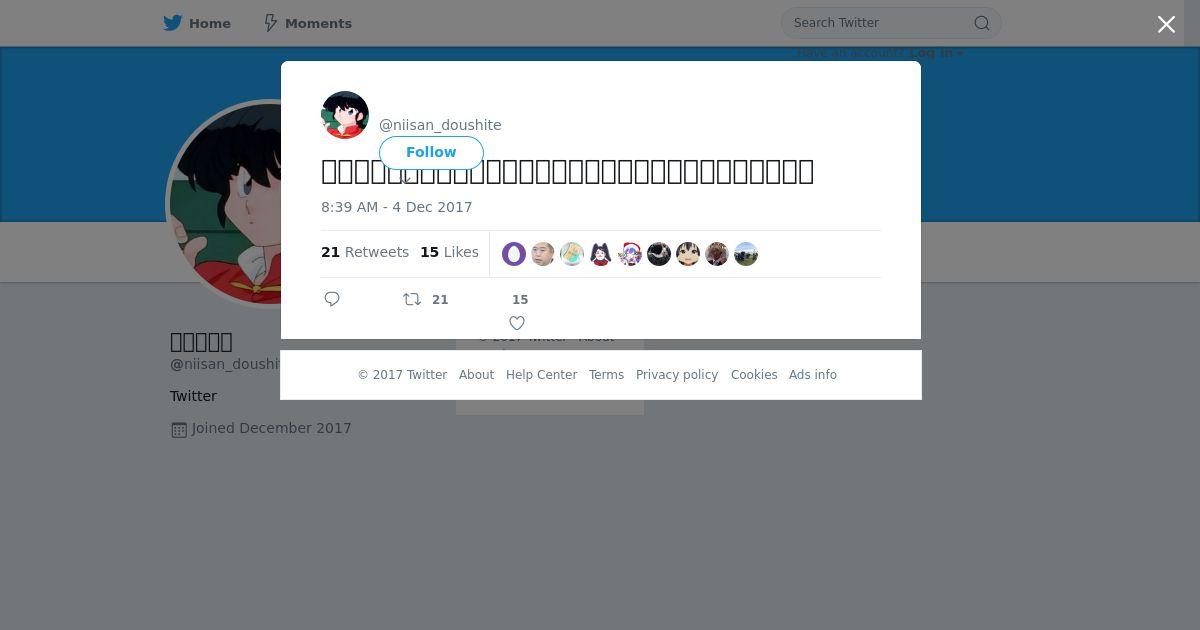Like the tweet with heart icon
1200x630 pixels.
517,323
